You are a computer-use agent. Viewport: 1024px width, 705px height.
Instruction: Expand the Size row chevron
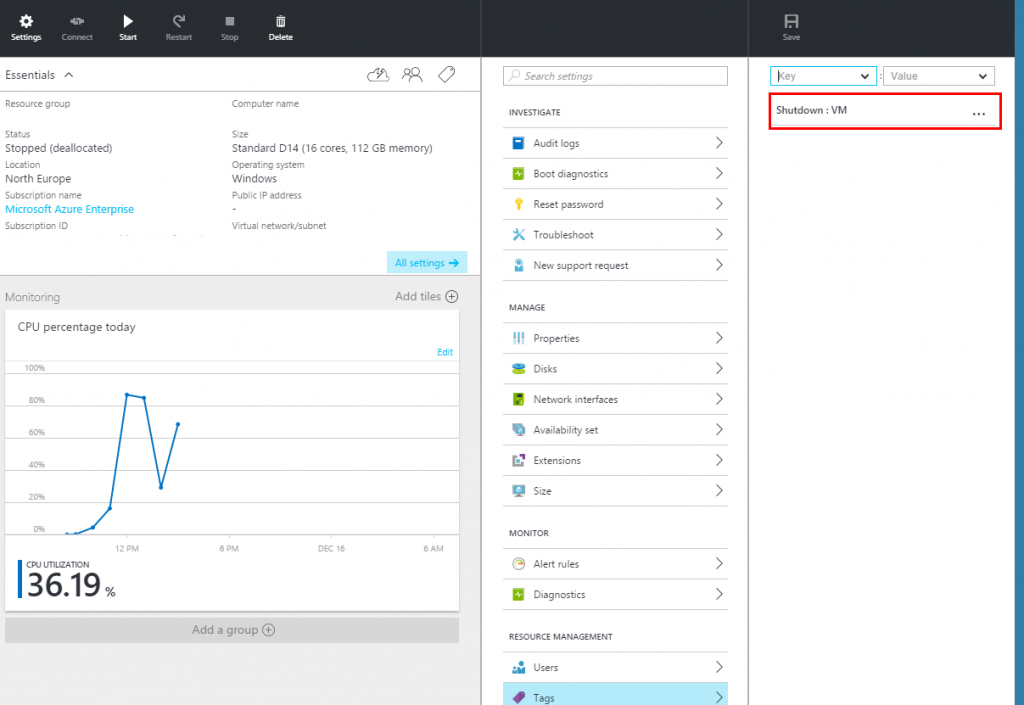click(x=719, y=490)
